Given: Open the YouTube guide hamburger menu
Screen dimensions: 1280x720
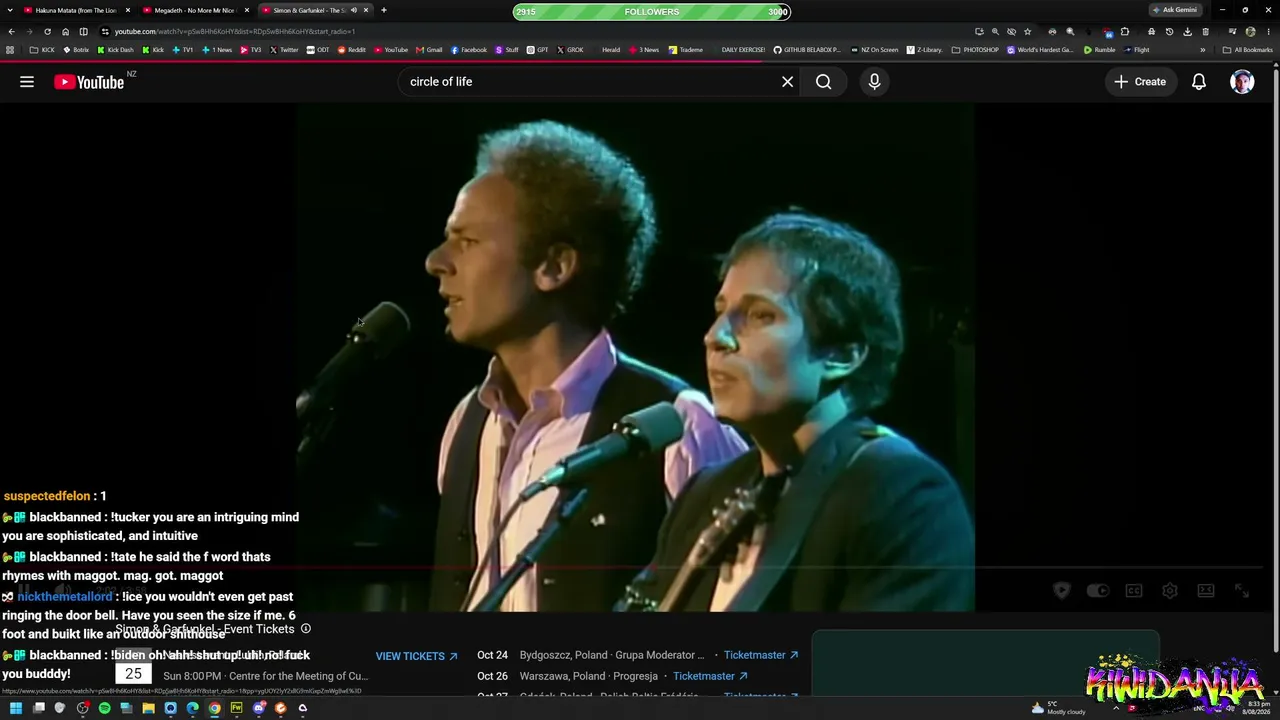Looking at the screenshot, I should 27,82.
